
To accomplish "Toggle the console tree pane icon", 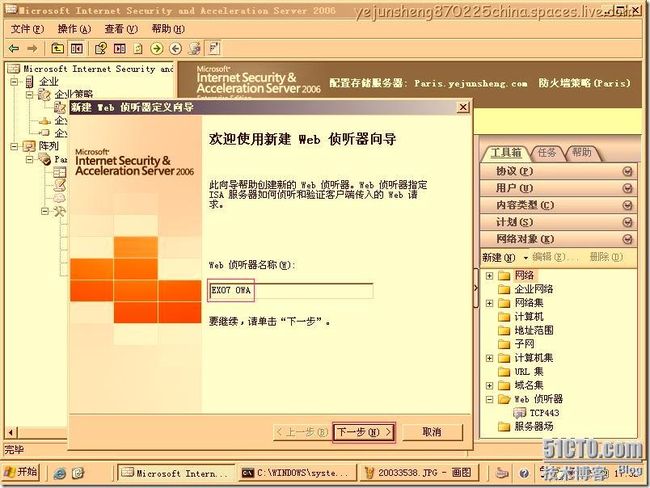I will [x=77, y=49].
